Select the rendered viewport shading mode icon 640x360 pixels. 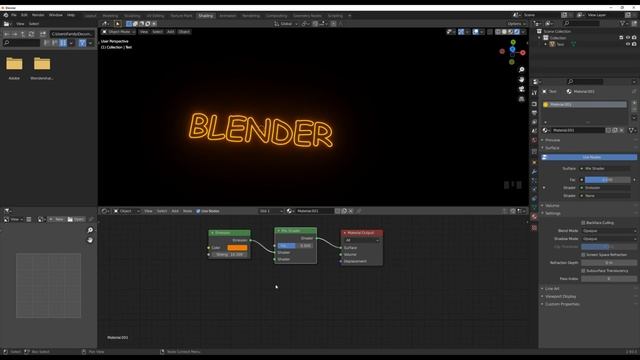pos(517,31)
